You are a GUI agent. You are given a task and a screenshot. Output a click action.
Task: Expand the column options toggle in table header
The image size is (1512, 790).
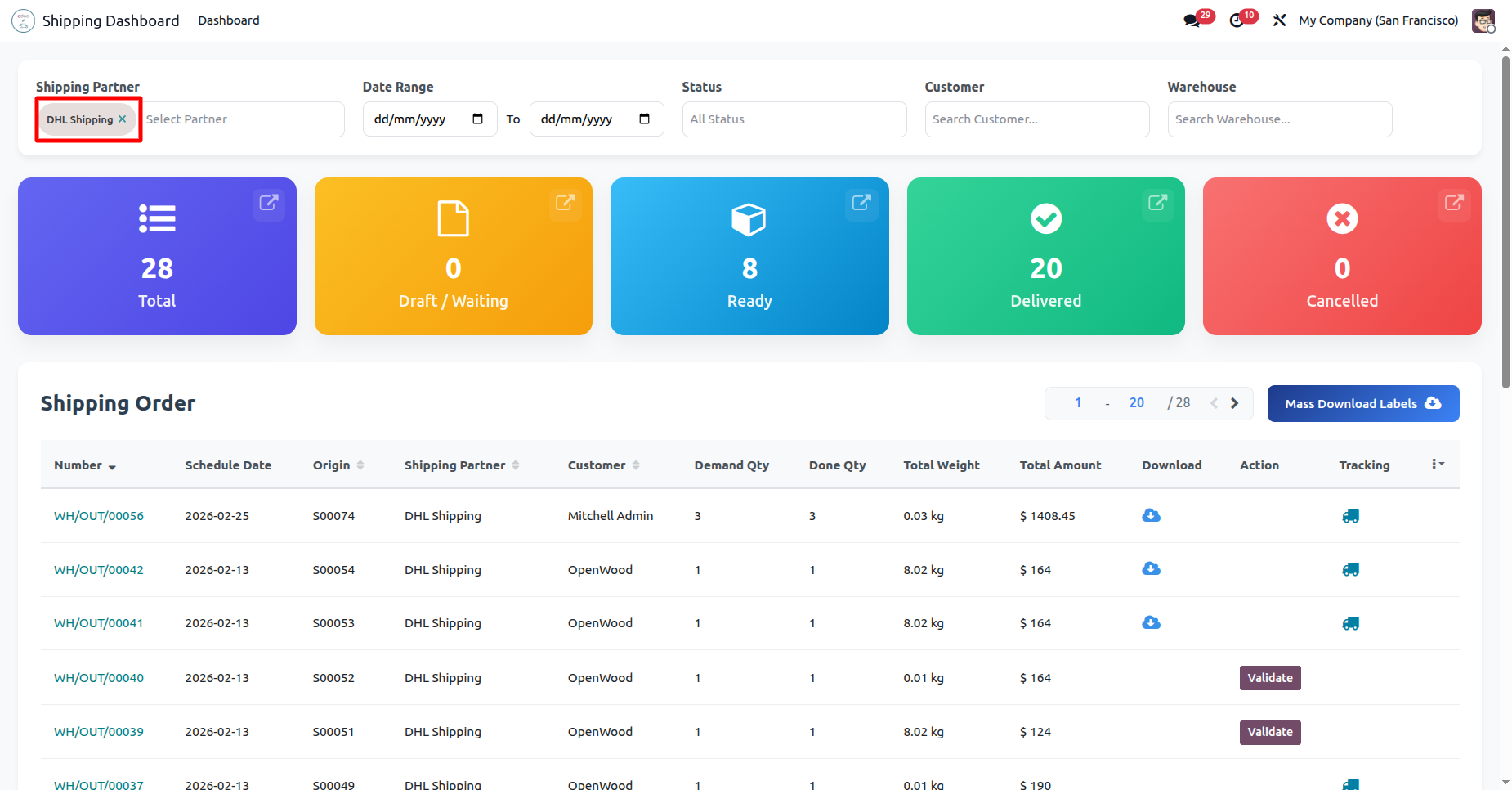click(x=1438, y=465)
